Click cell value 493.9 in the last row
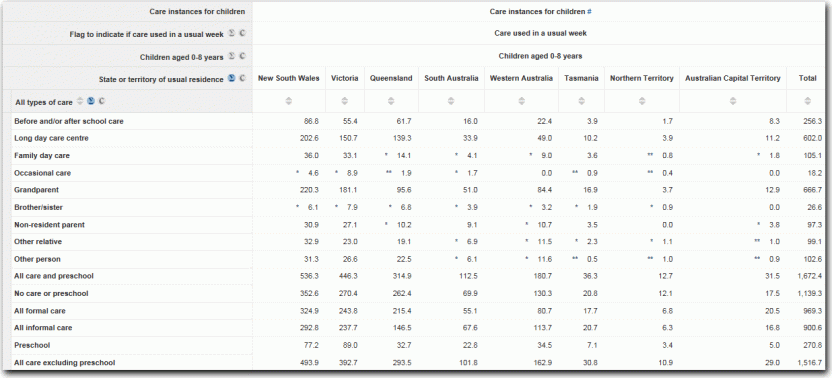The height and width of the screenshot is (378, 832). (309, 363)
